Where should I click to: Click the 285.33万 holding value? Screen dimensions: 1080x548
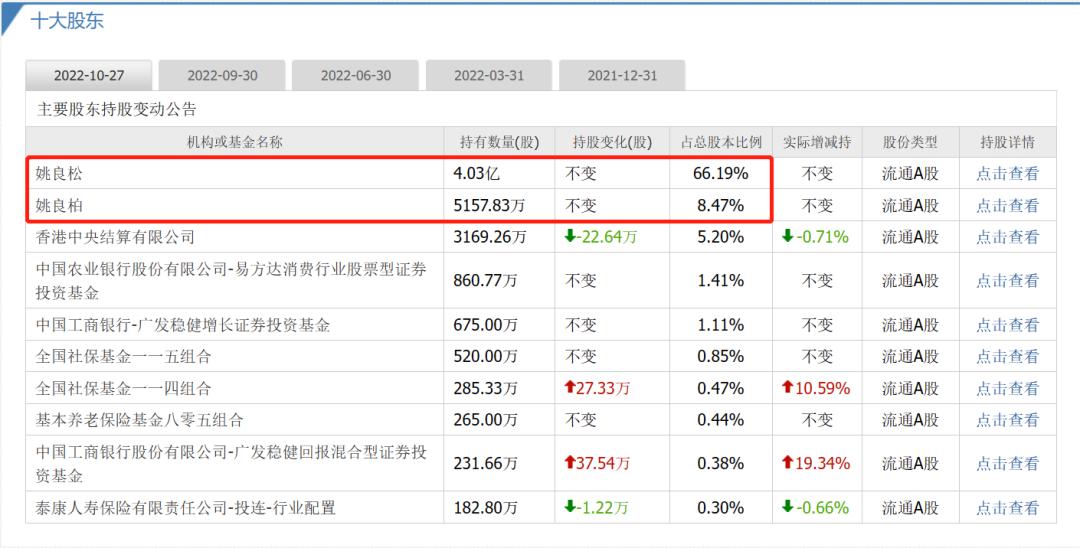coord(485,388)
